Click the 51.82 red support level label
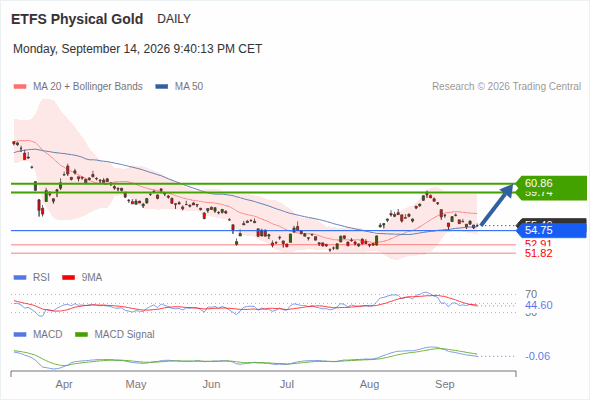 pos(538,253)
